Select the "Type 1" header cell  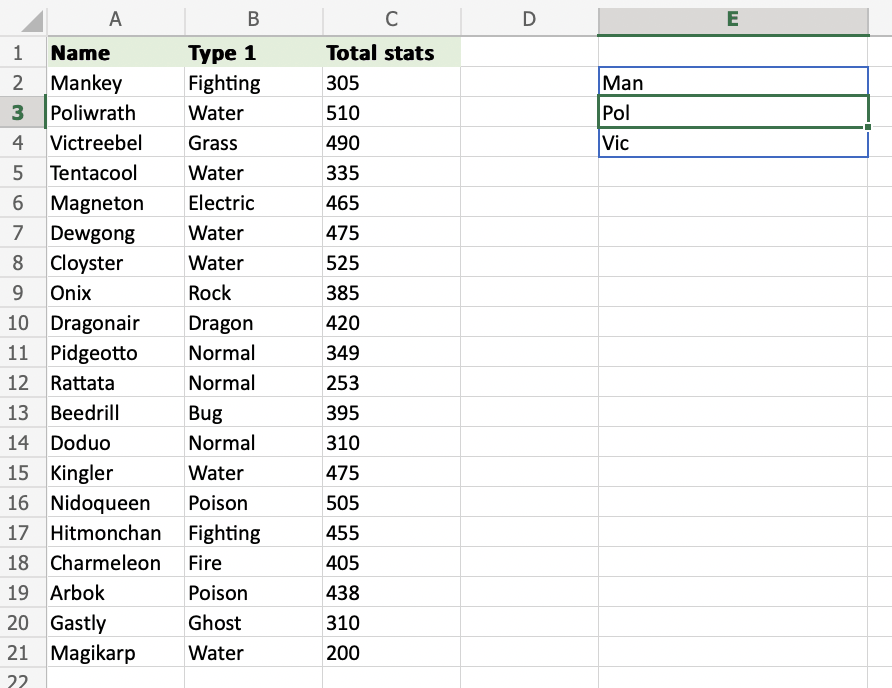(x=253, y=53)
